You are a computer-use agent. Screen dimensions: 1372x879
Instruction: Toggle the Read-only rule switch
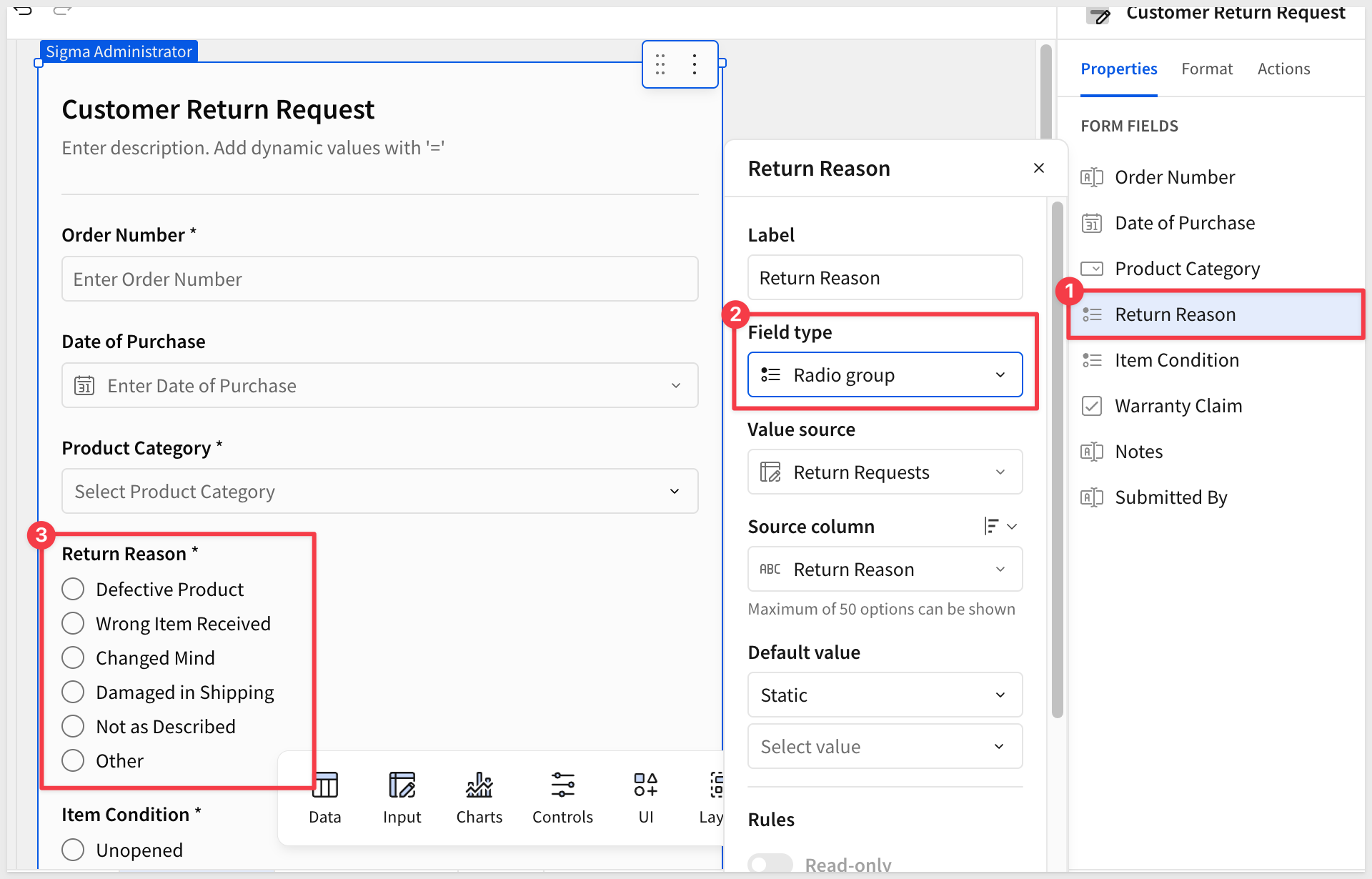tap(770, 864)
